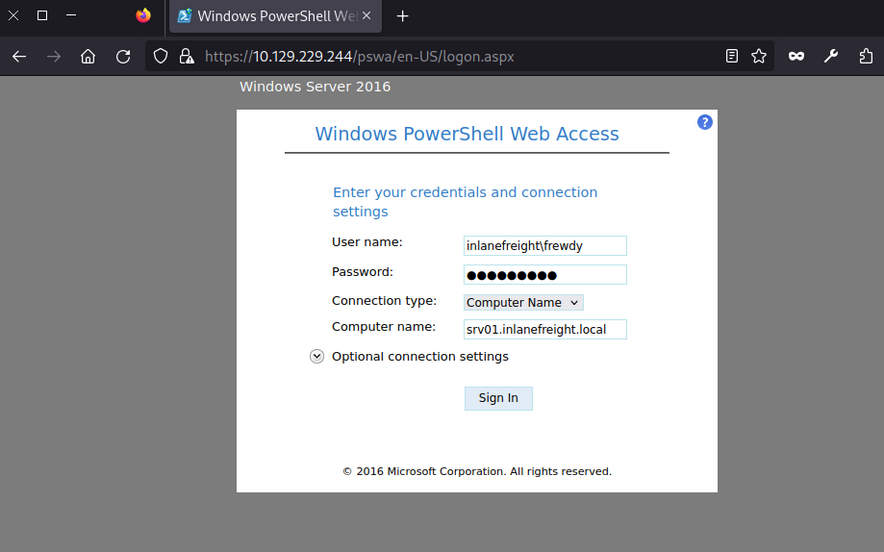Maximize the browser window
Viewport: 884px width, 552px height.
(x=42, y=16)
